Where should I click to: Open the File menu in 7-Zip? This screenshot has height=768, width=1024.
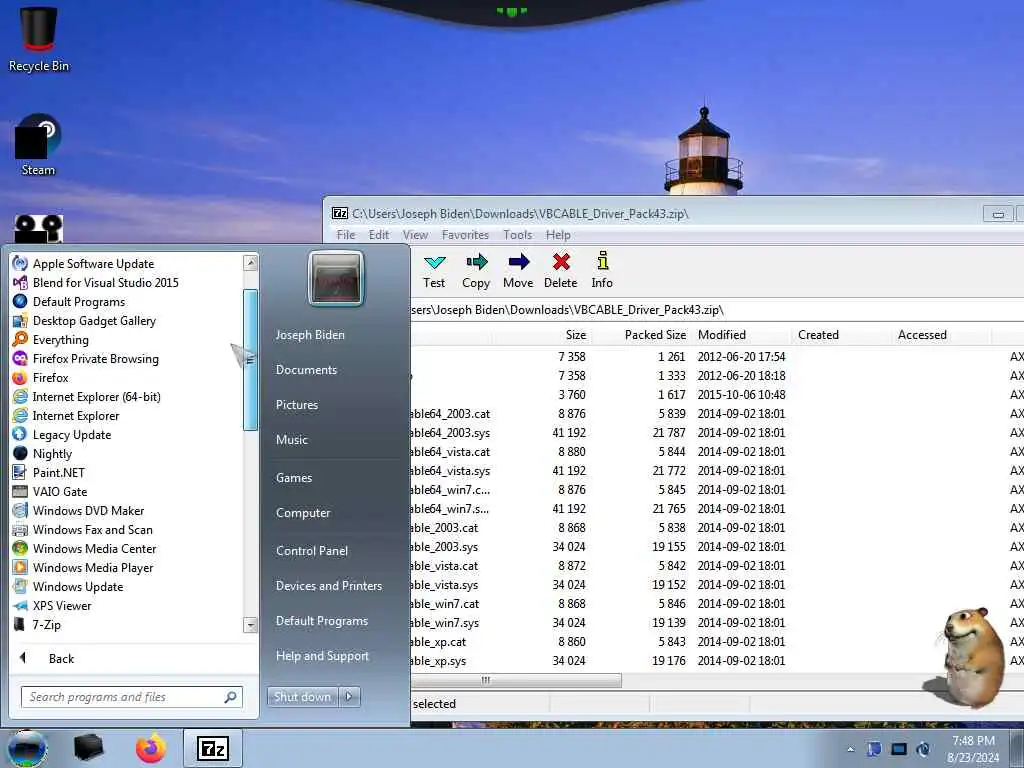tap(346, 234)
